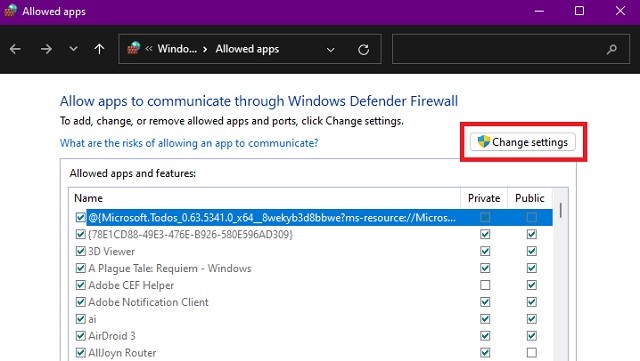Image resolution: width=640 pixels, height=361 pixels.
Task: Click inside the search input field
Action: pyautogui.click(x=498, y=49)
